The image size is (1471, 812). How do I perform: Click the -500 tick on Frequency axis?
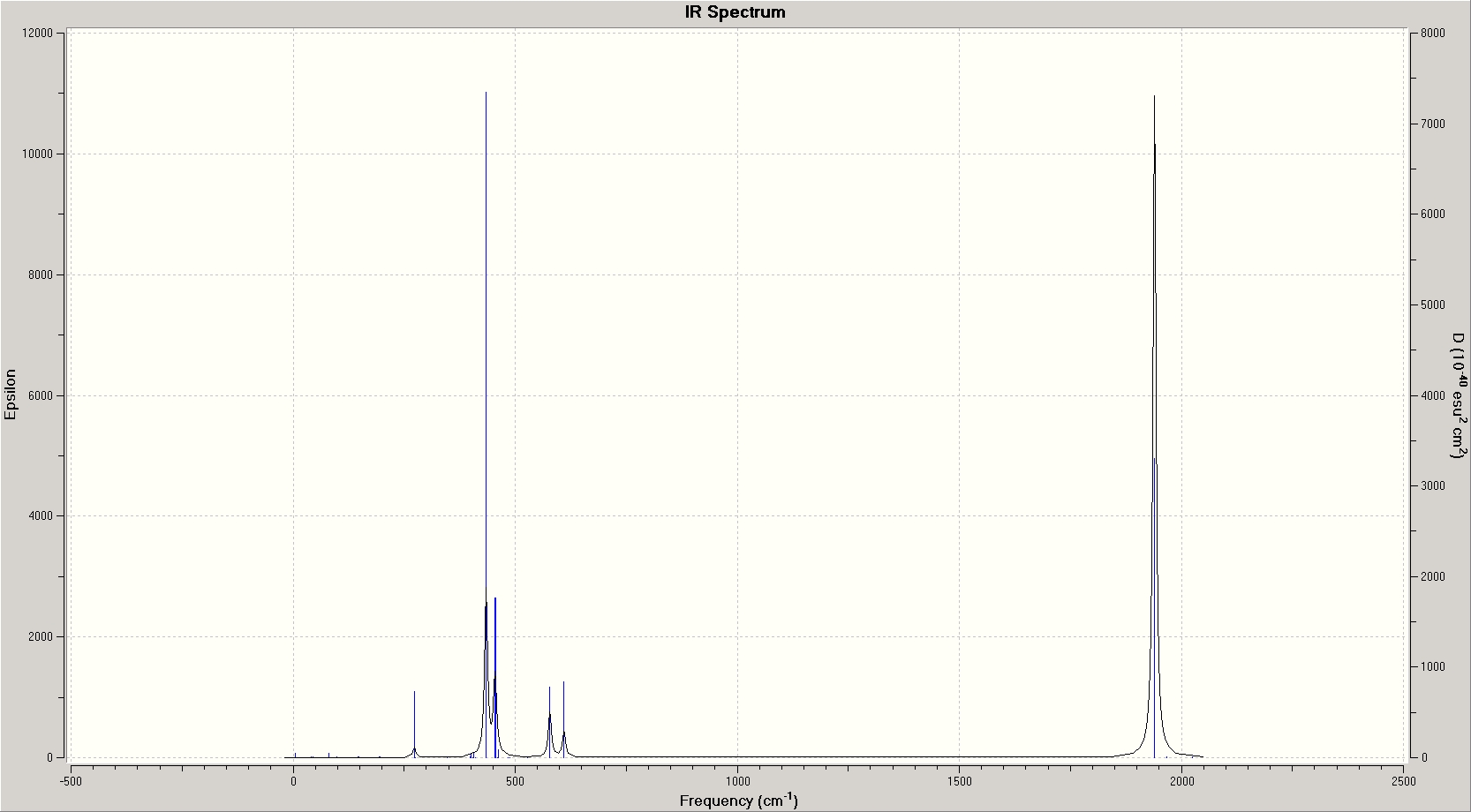pos(71,781)
